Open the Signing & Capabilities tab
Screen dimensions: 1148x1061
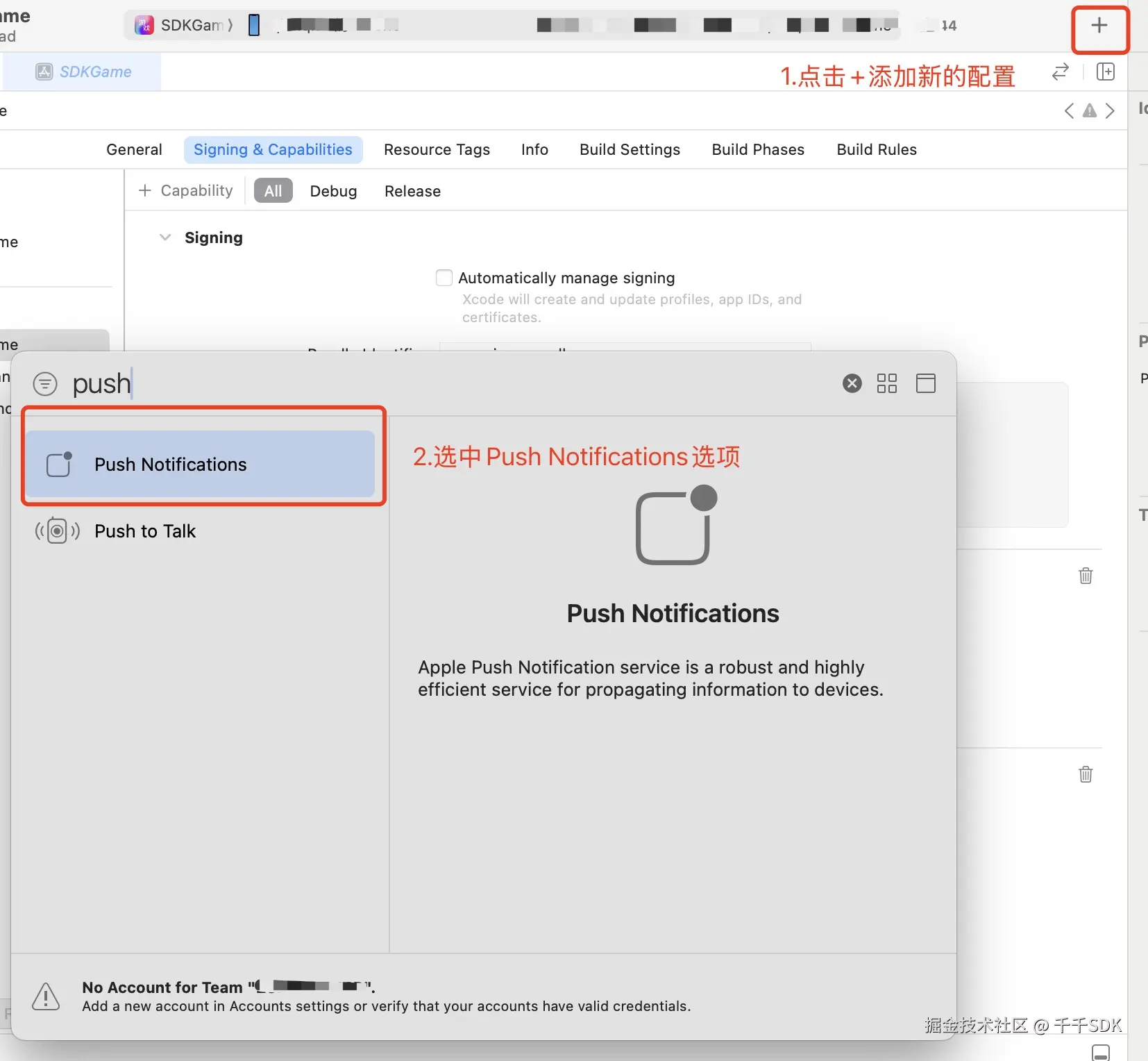coord(273,150)
